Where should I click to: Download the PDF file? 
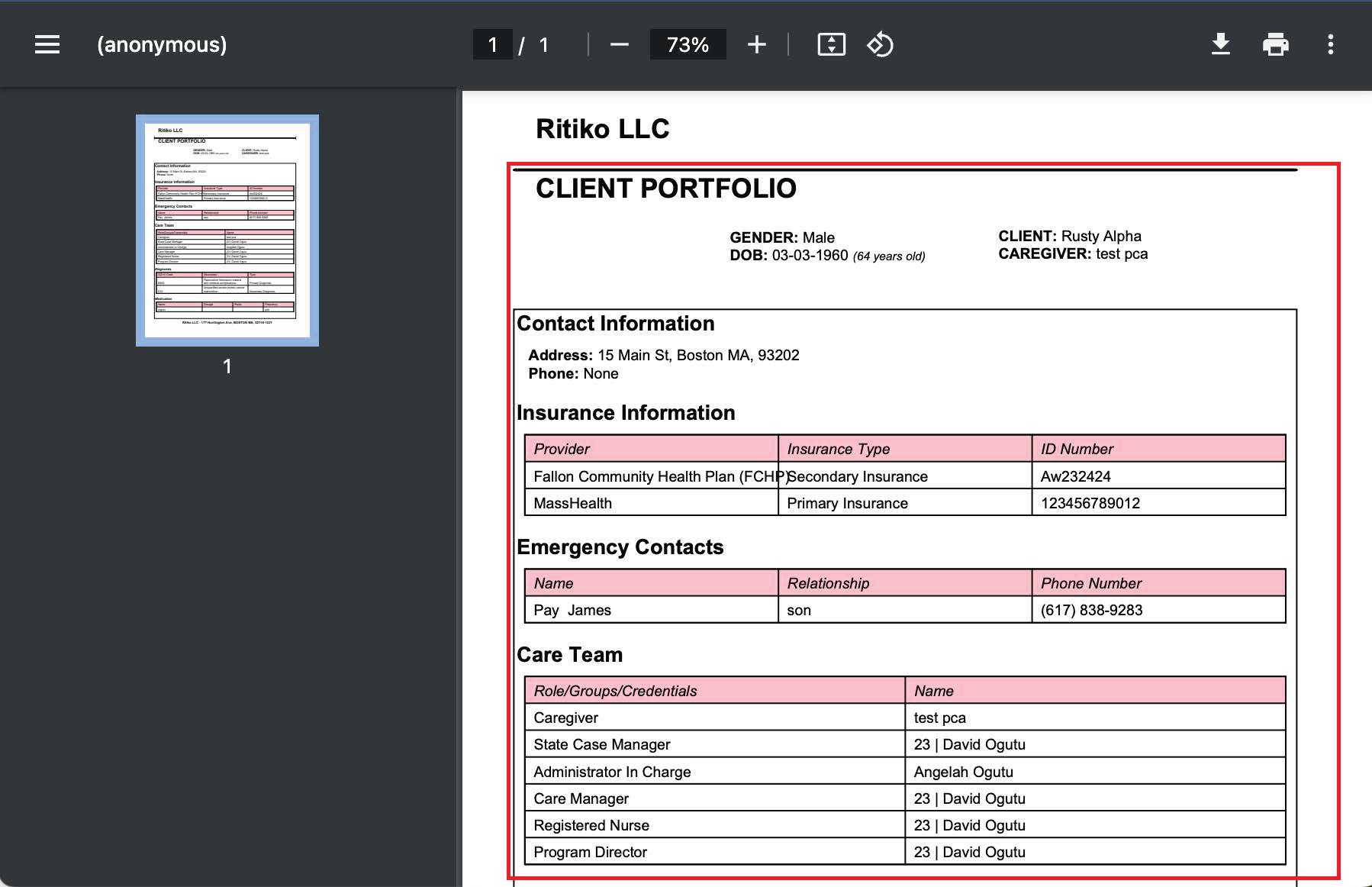tap(1220, 45)
